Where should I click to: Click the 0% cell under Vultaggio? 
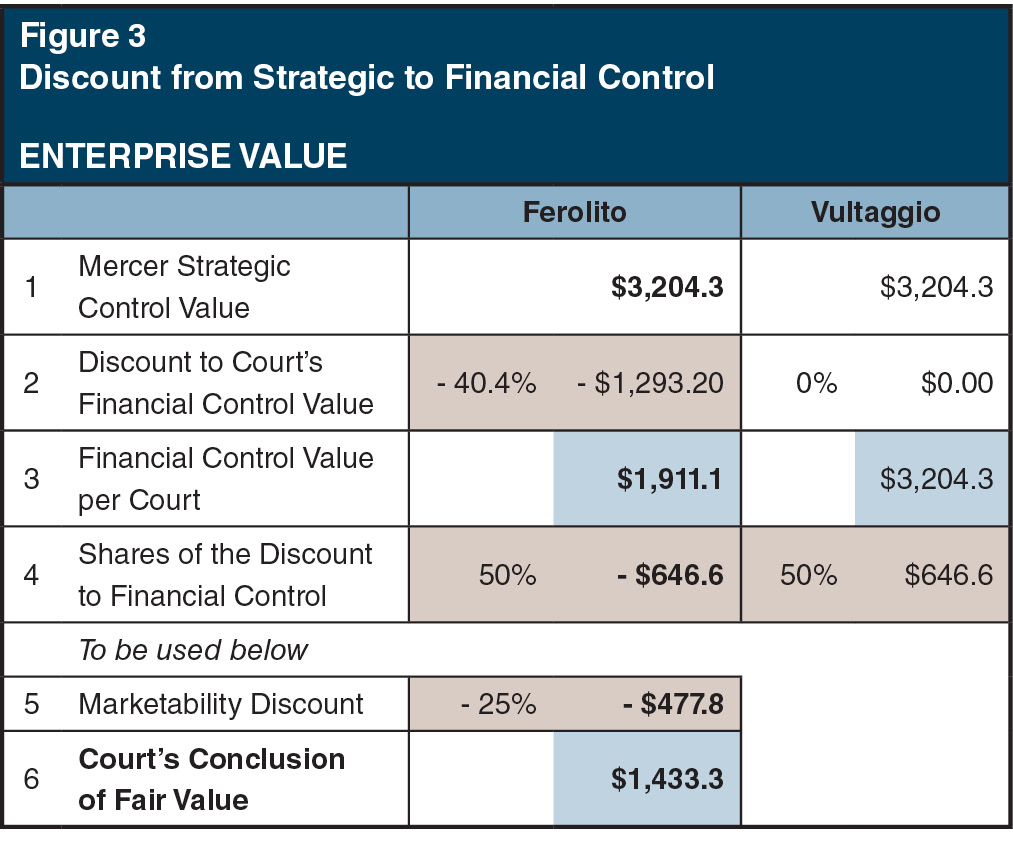click(x=817, y=383)
